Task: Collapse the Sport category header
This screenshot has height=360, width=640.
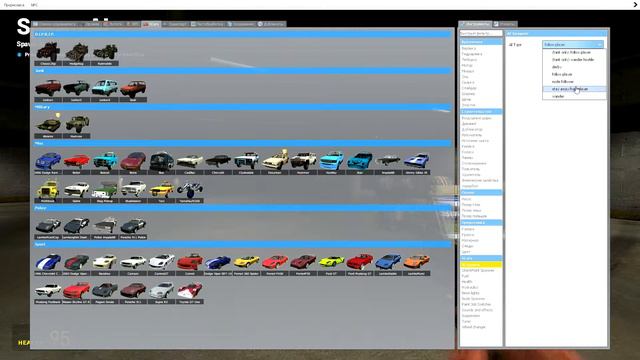Action: [x=243, y=244]
